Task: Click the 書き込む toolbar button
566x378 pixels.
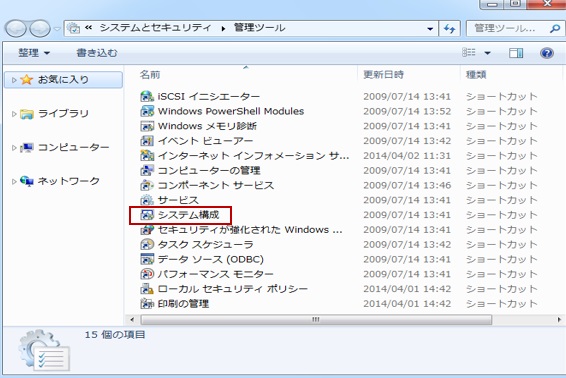Action: [97, 53]
